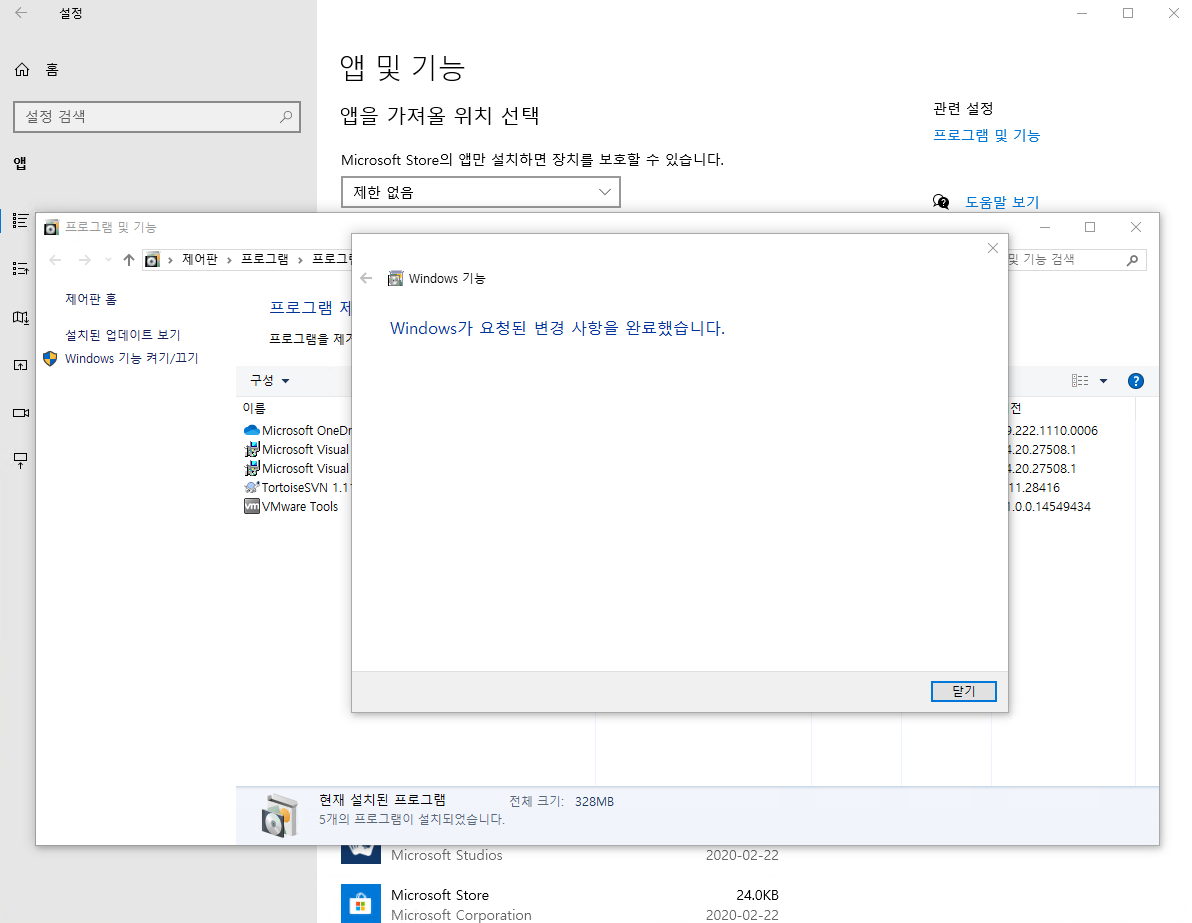Open 제한 없음 dropdown for app source
Viewport: 1192px width, 923px height.
(480, 192)
